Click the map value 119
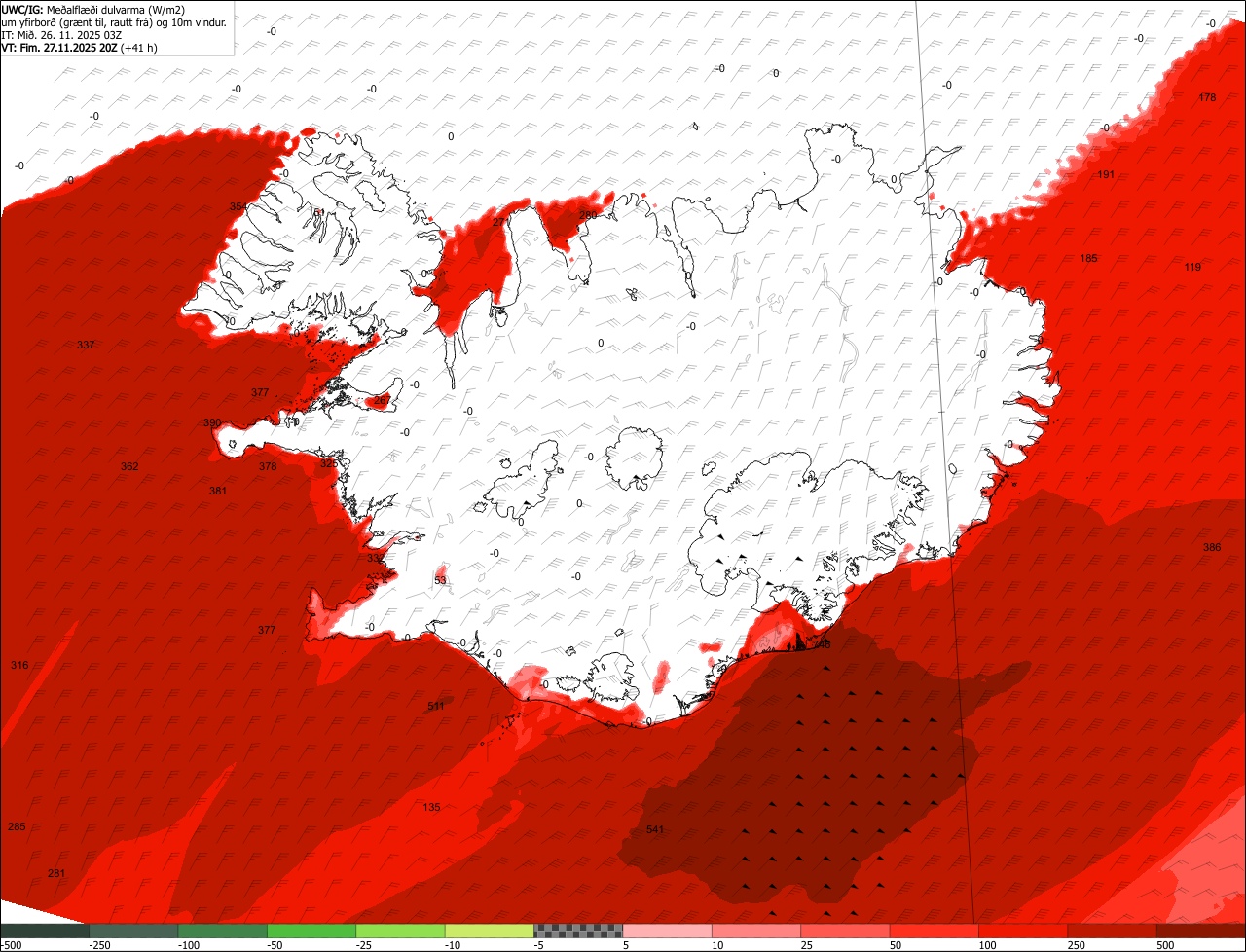1246x952 pixels. point(1192,267)
